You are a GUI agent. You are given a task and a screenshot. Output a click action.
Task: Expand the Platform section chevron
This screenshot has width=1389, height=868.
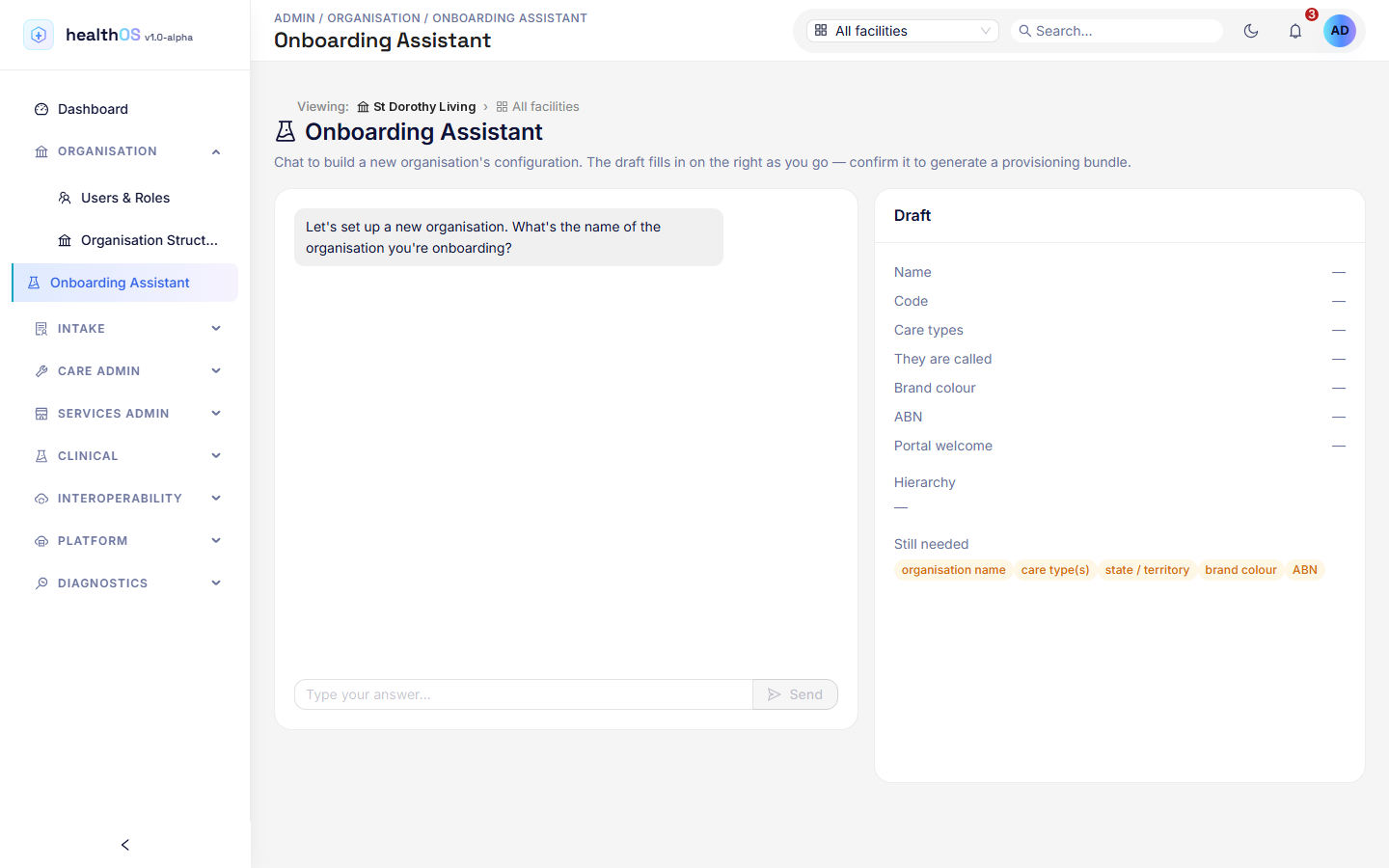click(216, 541)
